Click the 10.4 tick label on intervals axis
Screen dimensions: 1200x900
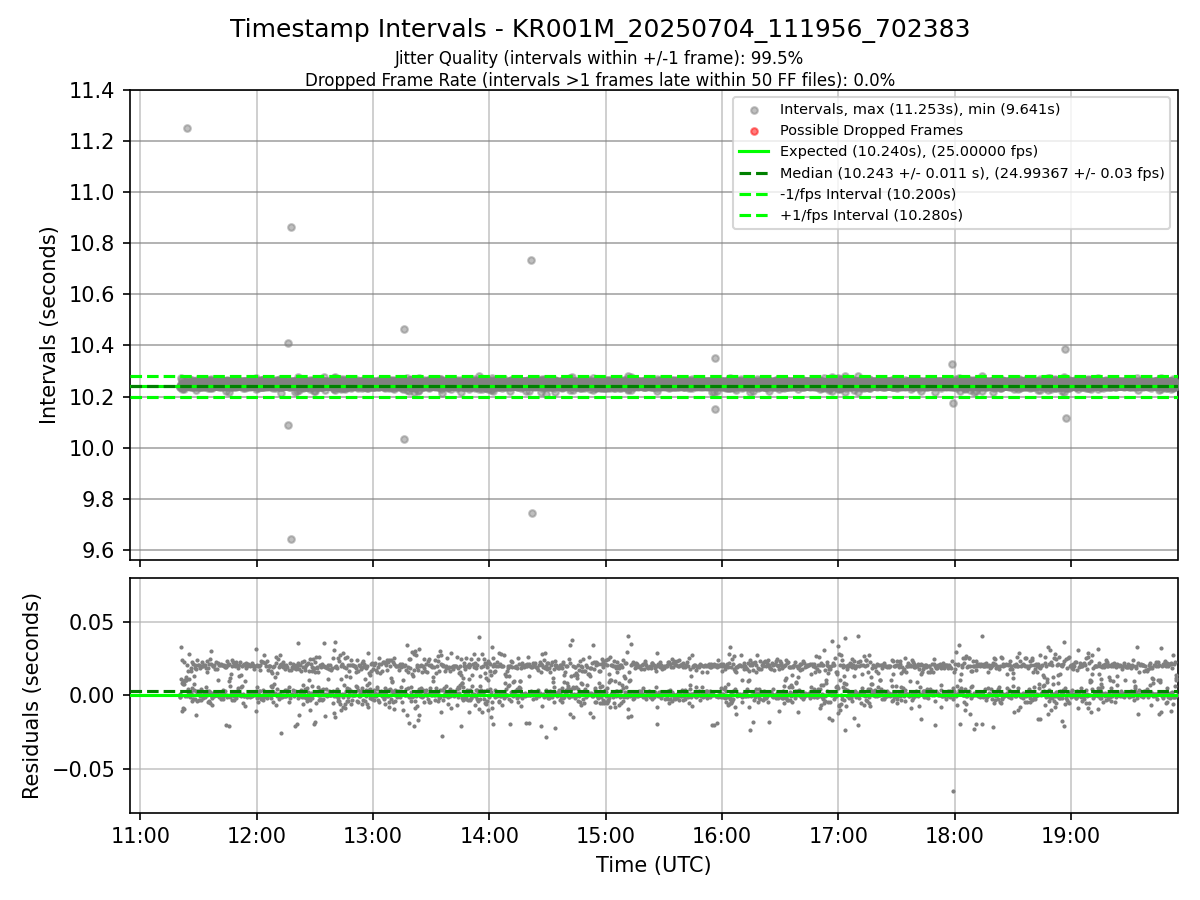point(94,346)
